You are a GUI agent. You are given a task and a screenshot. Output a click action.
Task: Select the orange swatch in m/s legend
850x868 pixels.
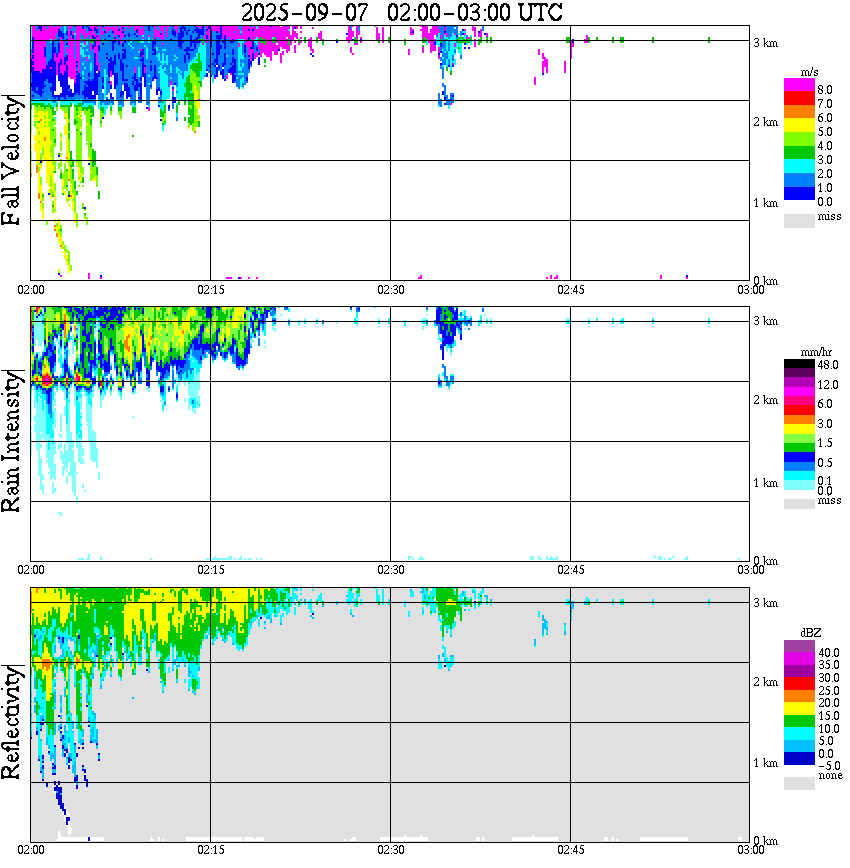(x=799, y=112)
